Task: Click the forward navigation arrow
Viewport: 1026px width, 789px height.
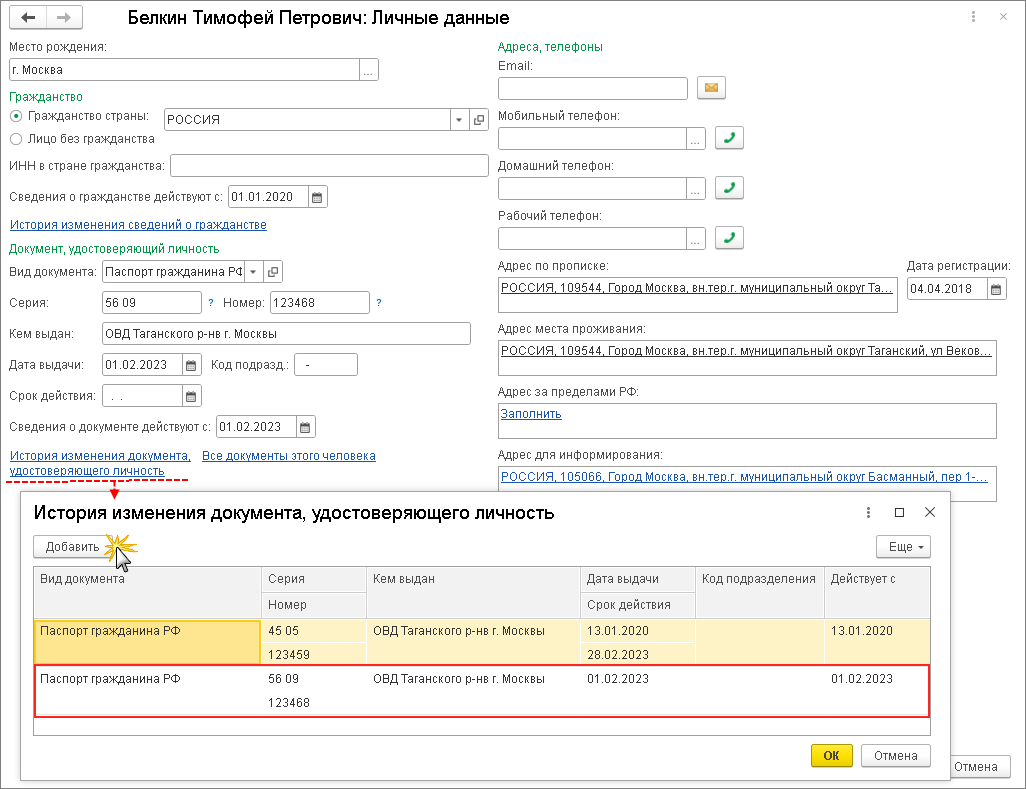Action: tap(64, 18)
